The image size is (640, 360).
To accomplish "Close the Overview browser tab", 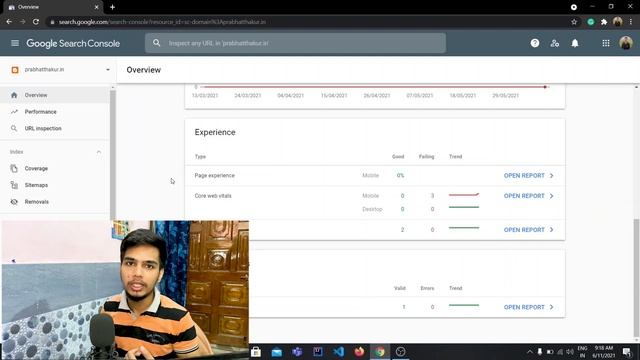I will [96, 7].
